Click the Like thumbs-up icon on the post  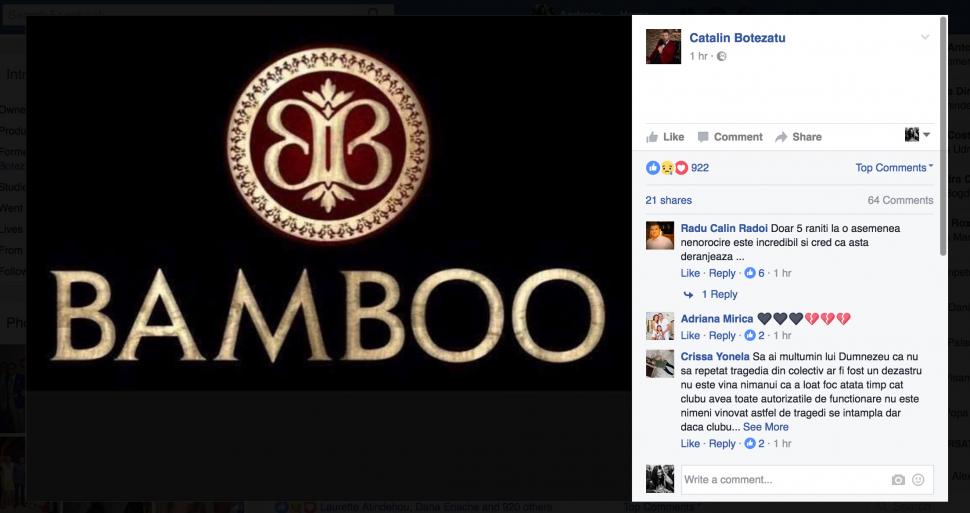pos(652,137)
